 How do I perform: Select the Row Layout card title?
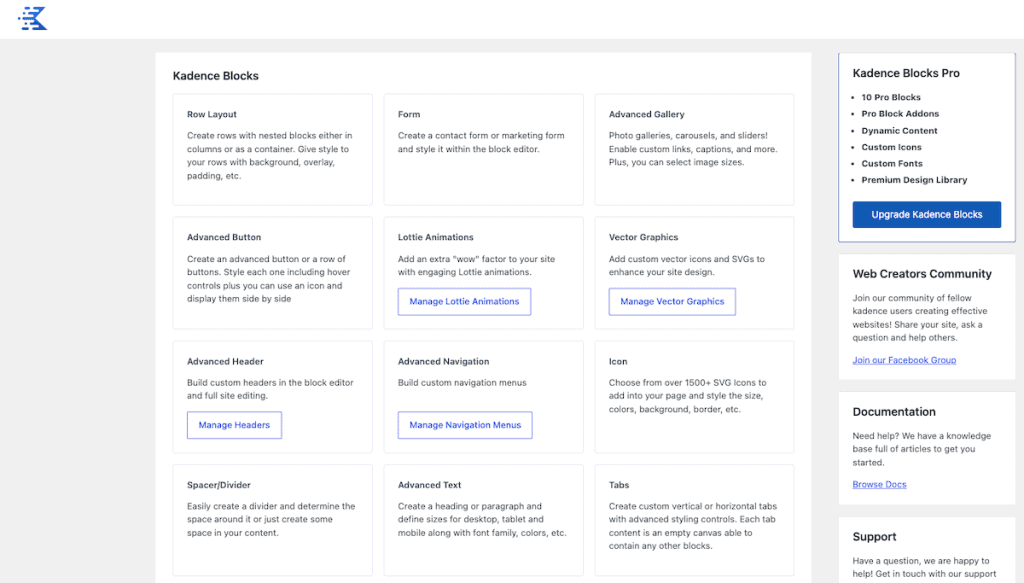pos(212,114)
